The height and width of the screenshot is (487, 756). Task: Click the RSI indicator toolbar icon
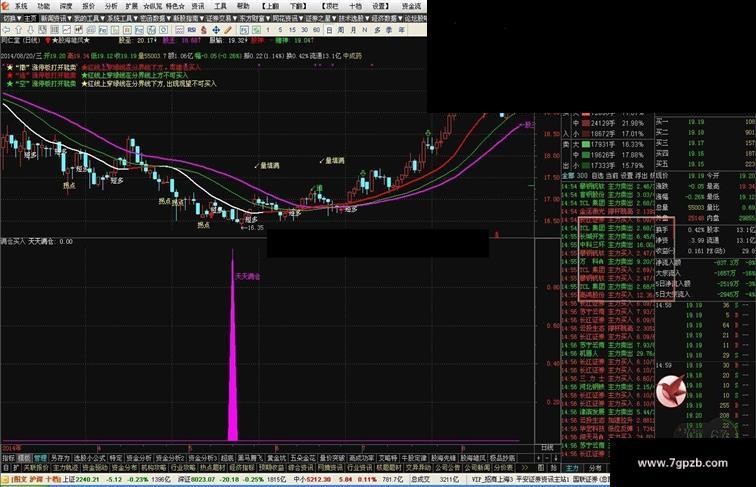pos(192,30)
